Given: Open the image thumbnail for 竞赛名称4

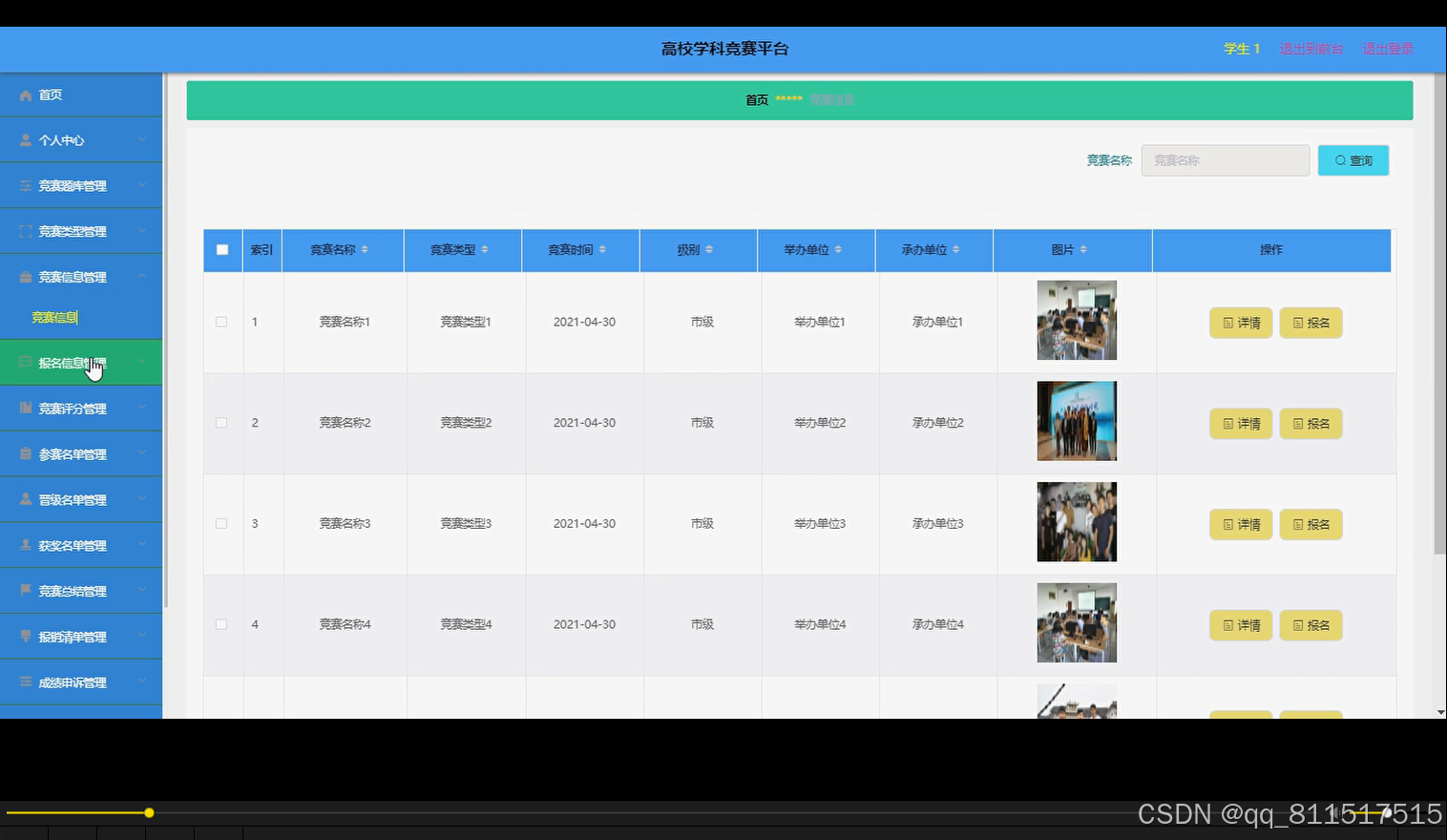Looking at the screenshot, I should point(1077,622).
